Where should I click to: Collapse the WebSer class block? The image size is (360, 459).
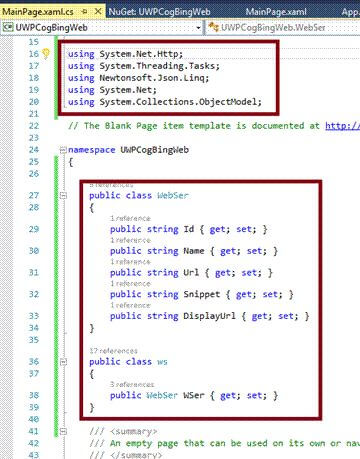(63, 196)
